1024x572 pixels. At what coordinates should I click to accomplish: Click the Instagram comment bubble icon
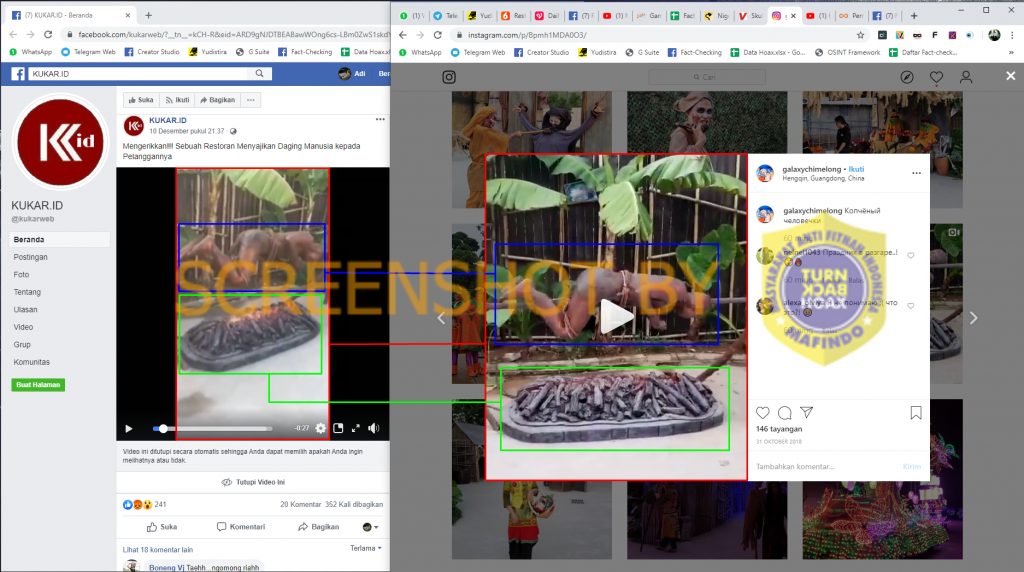(785, 413)
